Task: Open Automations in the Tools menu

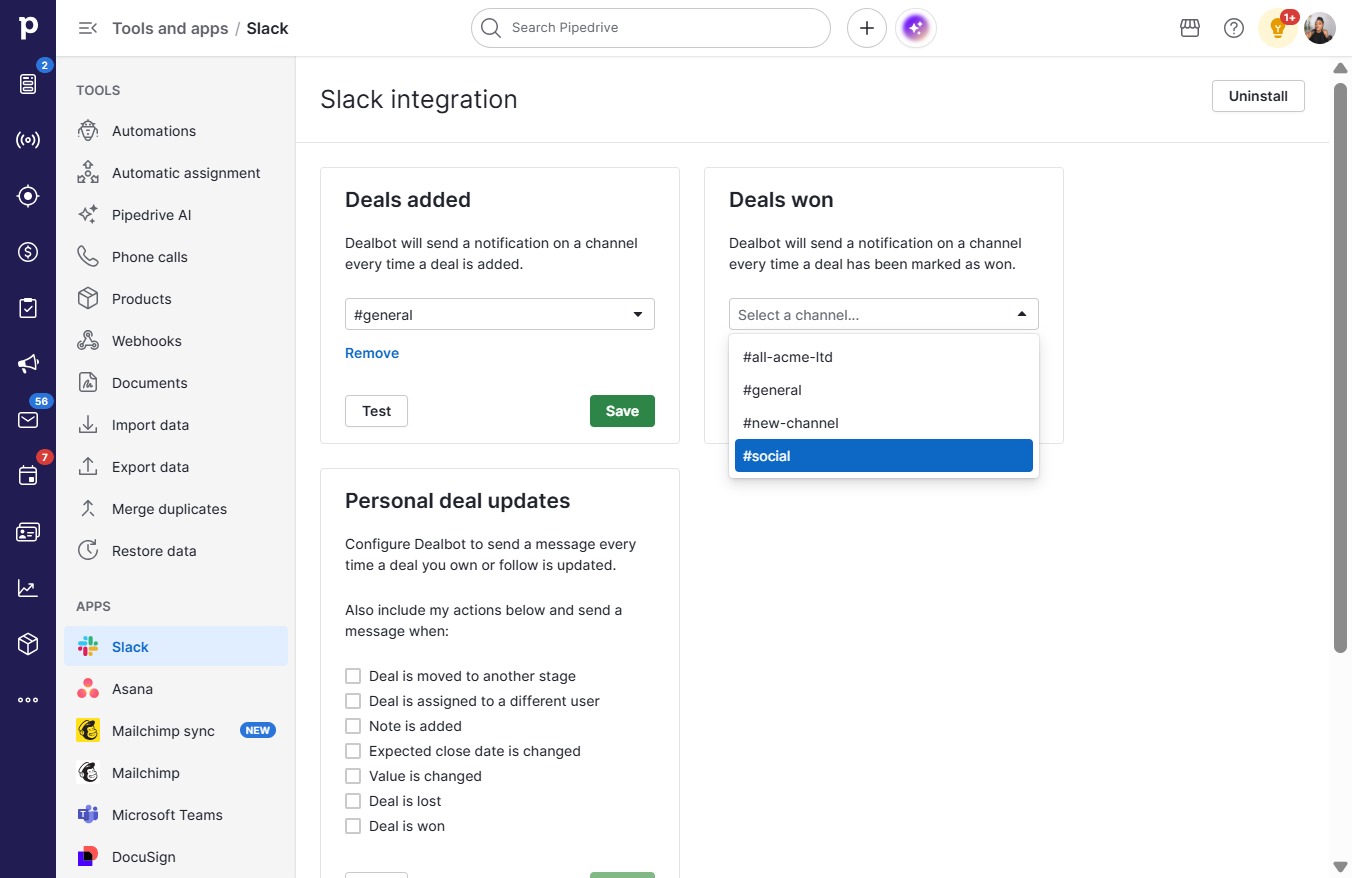Action: click(x=176, y=131)
